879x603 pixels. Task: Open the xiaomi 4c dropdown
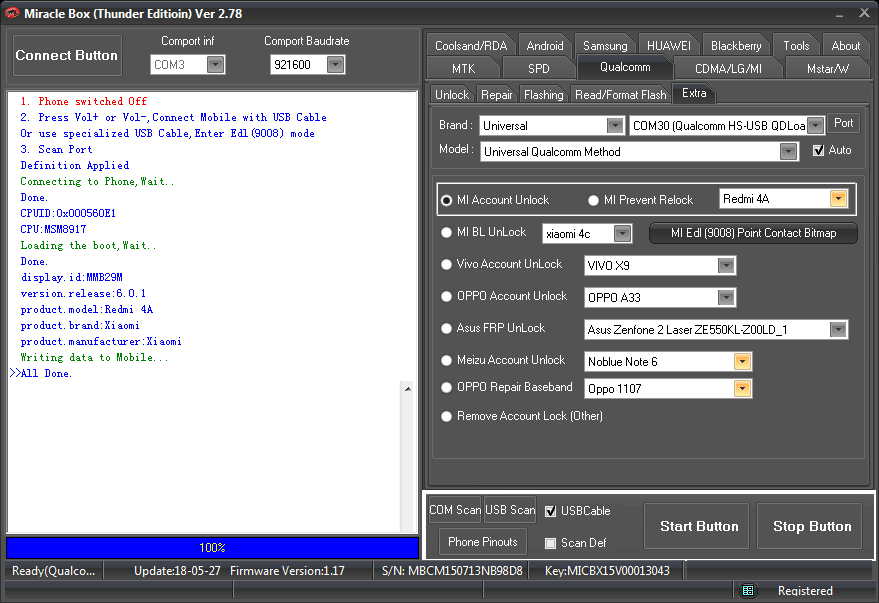622,233
